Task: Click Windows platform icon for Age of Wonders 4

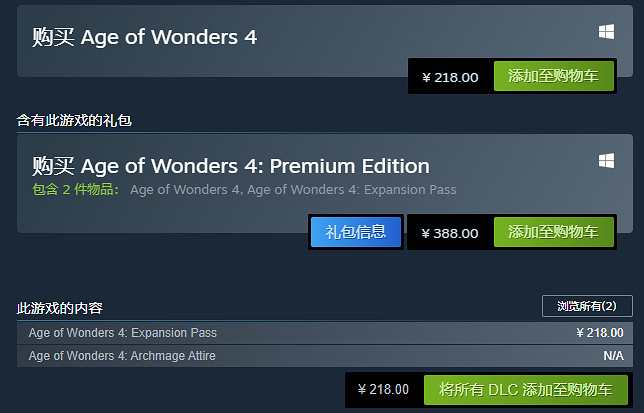Action: [606, 32]
